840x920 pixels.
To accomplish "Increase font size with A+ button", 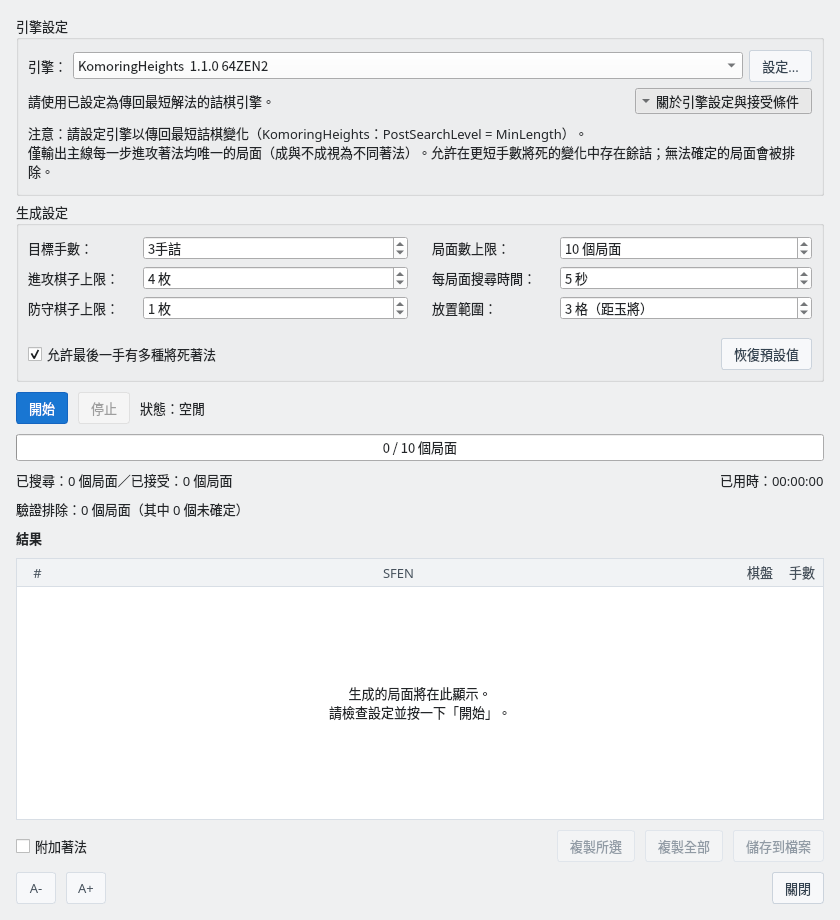I will [x=86, y=888].
